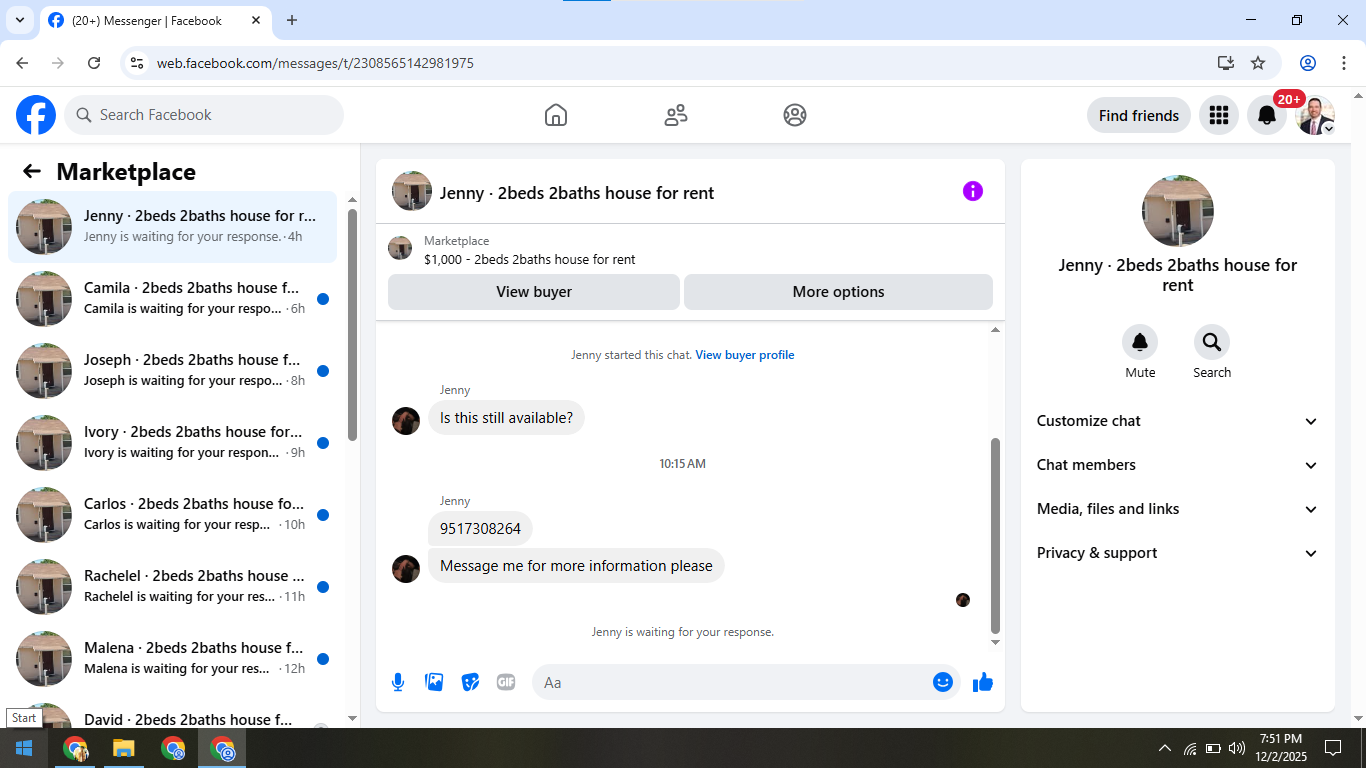Open Ivory's conversation in the list
The height and width of the screenshot is (768, 1366).
(x=172, y=443)
